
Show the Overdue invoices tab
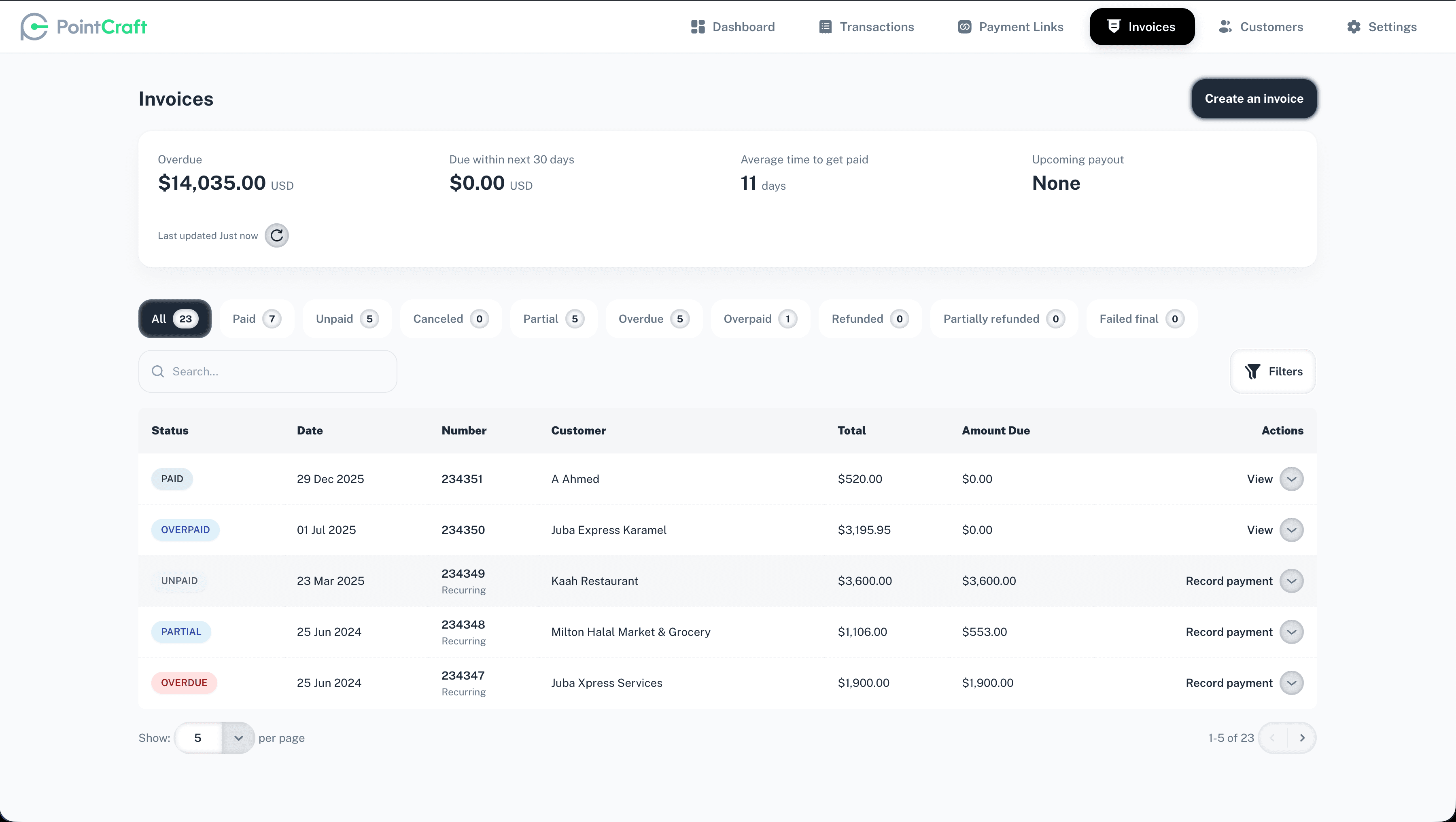(654, 319)
